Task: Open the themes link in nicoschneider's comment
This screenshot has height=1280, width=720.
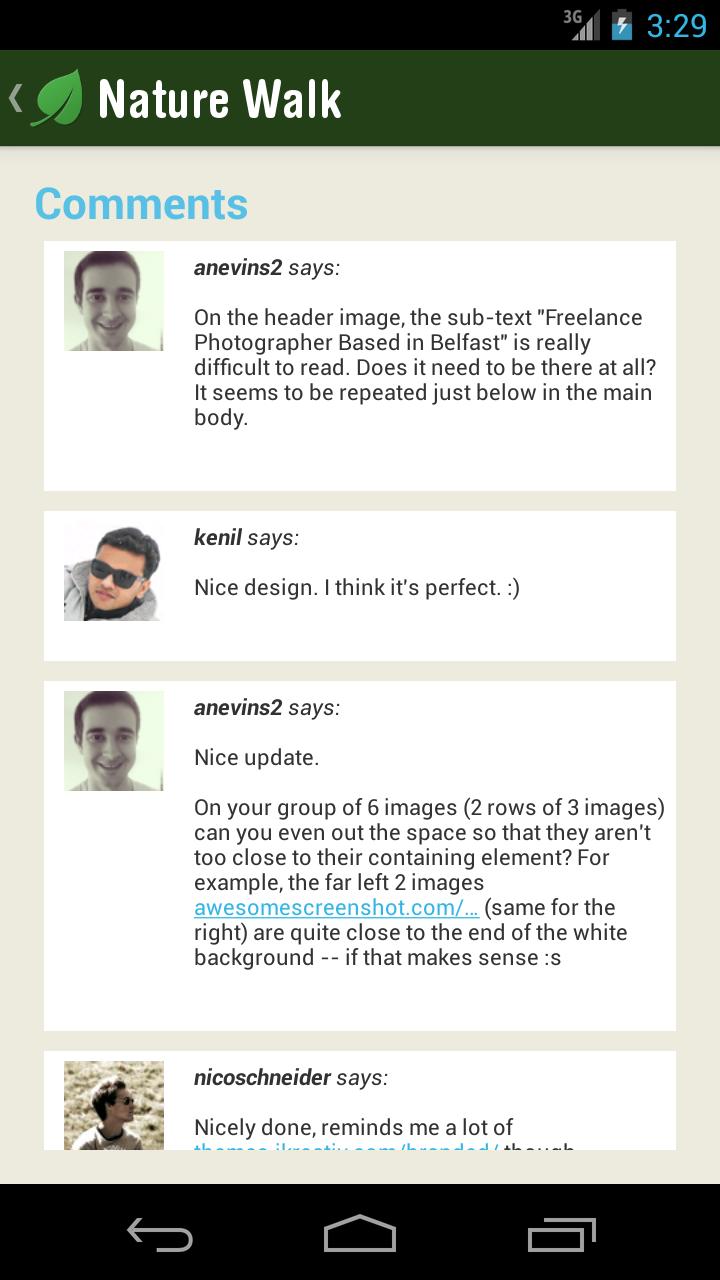Action: click(346, 1146)
